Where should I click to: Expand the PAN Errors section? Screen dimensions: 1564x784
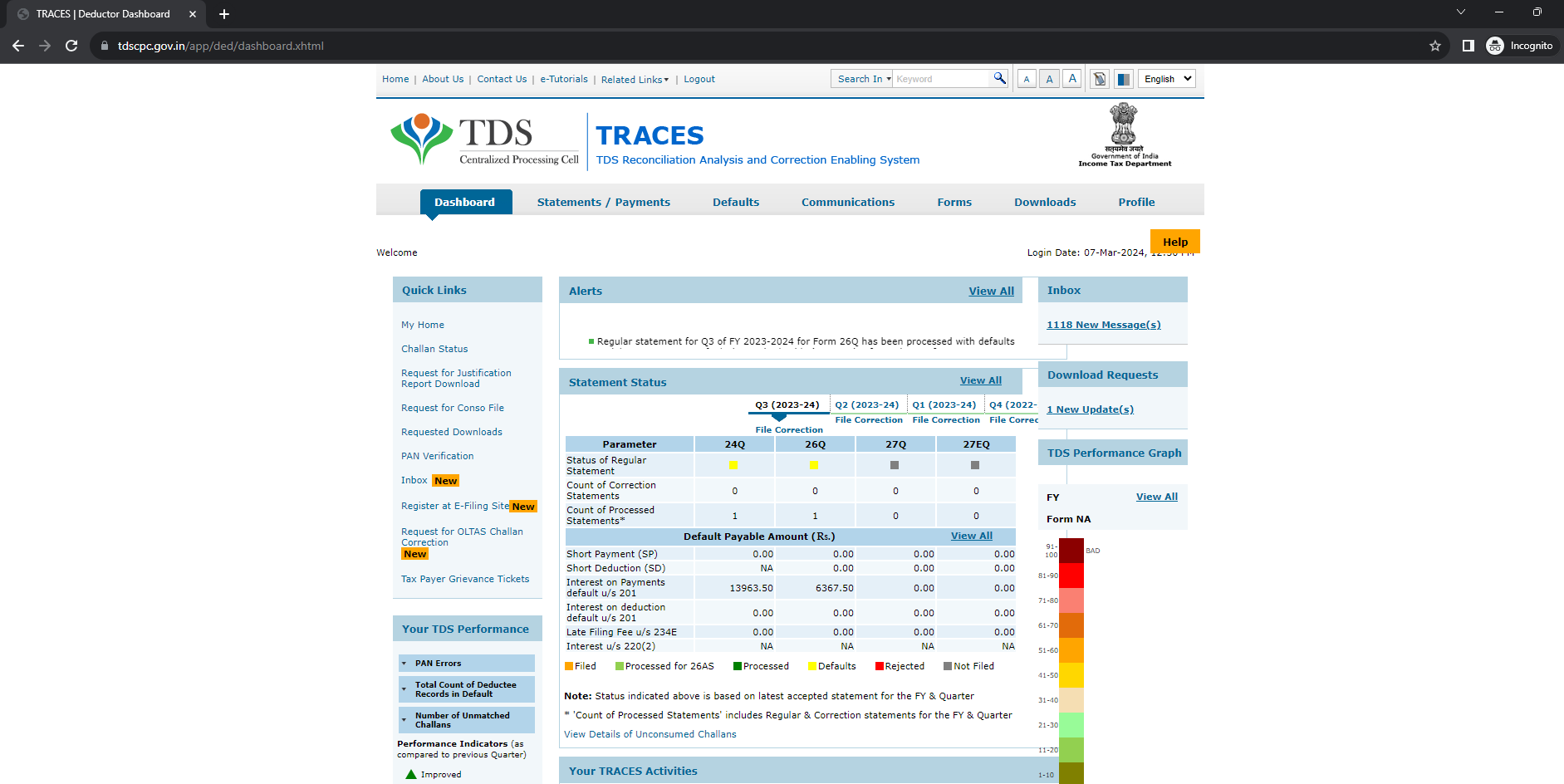pos(467,663)
